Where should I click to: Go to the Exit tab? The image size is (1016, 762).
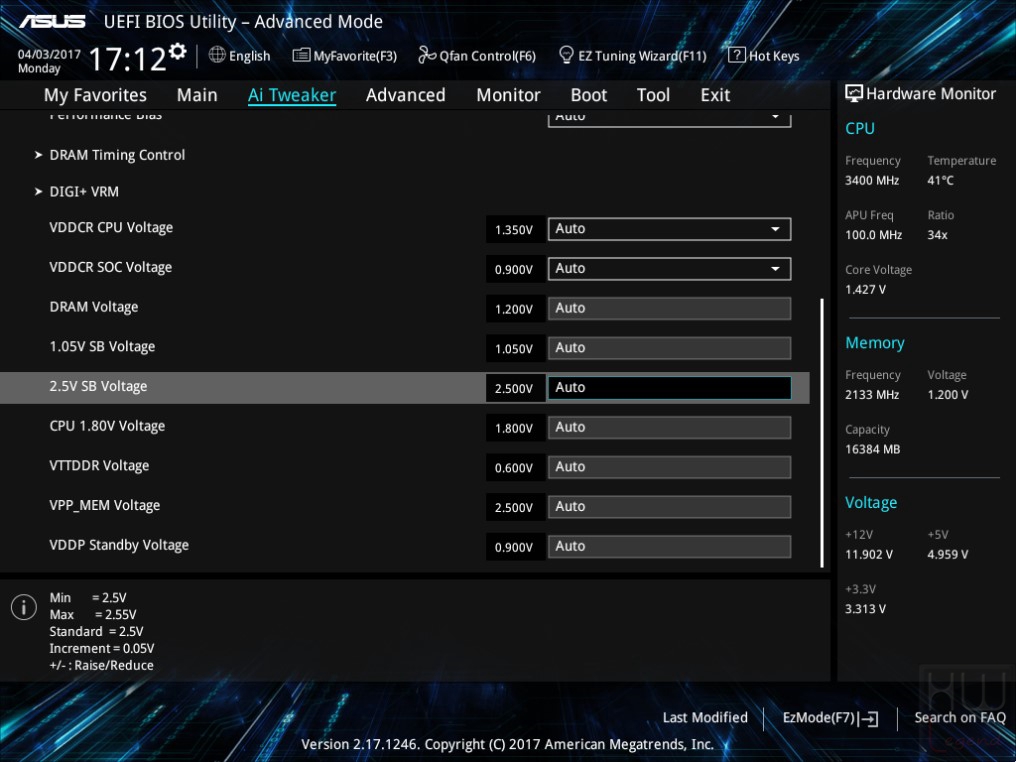tap(715, 95)
